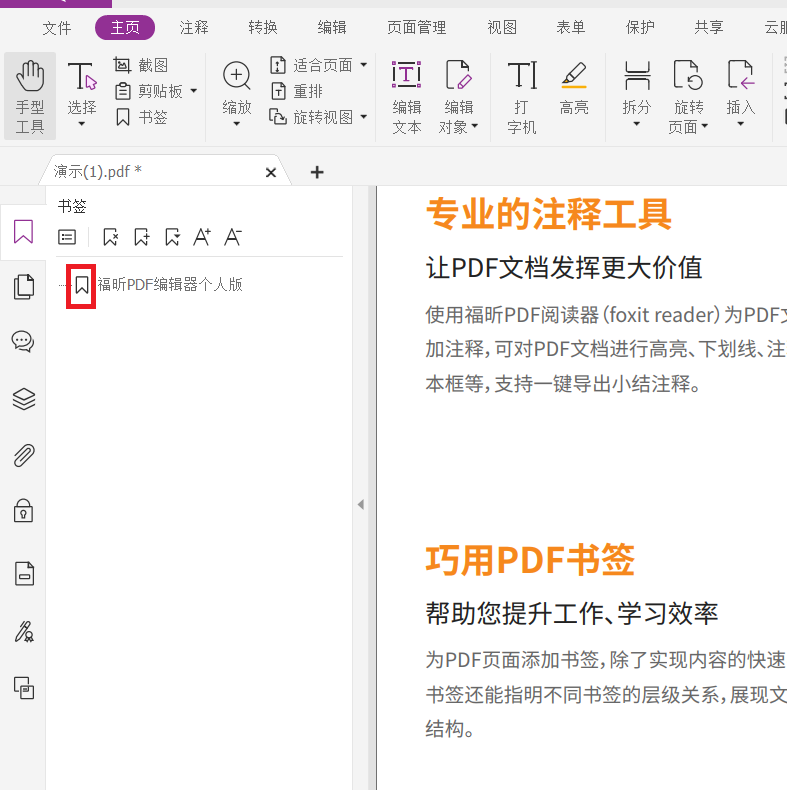The height and width of the screenshot is (790, 787).
Task: Open the Comments panel in the sidebar
Action: [23, 342]
